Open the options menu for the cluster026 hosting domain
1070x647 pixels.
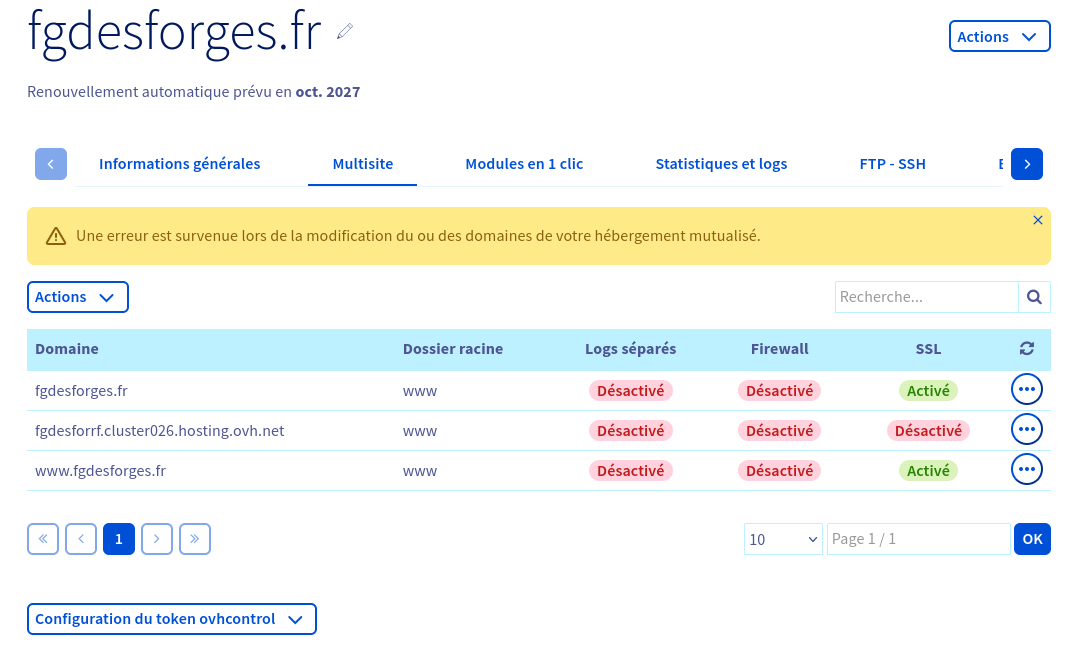(x=1026, y=430)
